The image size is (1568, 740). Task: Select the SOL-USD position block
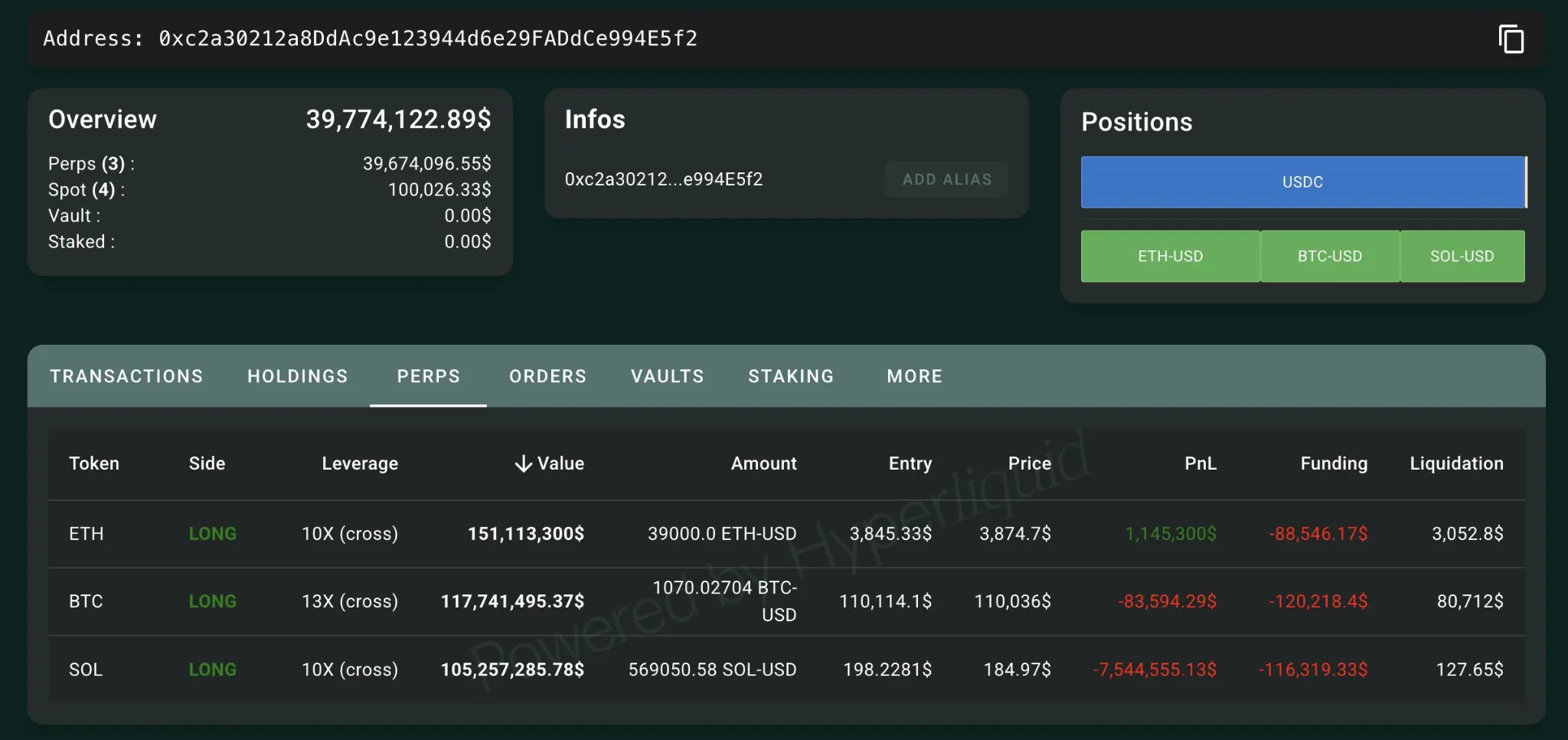1461,256
